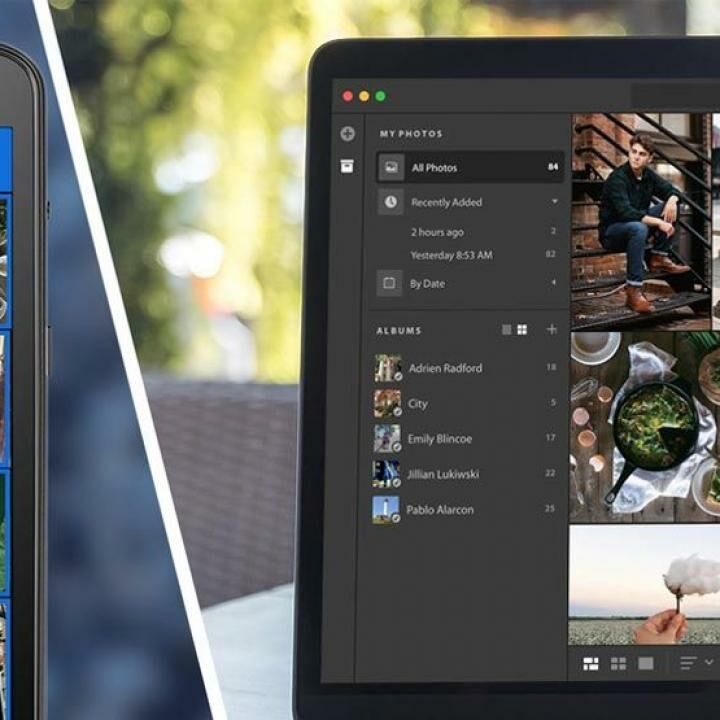The height and width of the screenshot is (720, 720).
Task: Click the All Photos count 84
Action: pyautogui.click(x=553, y=167)
